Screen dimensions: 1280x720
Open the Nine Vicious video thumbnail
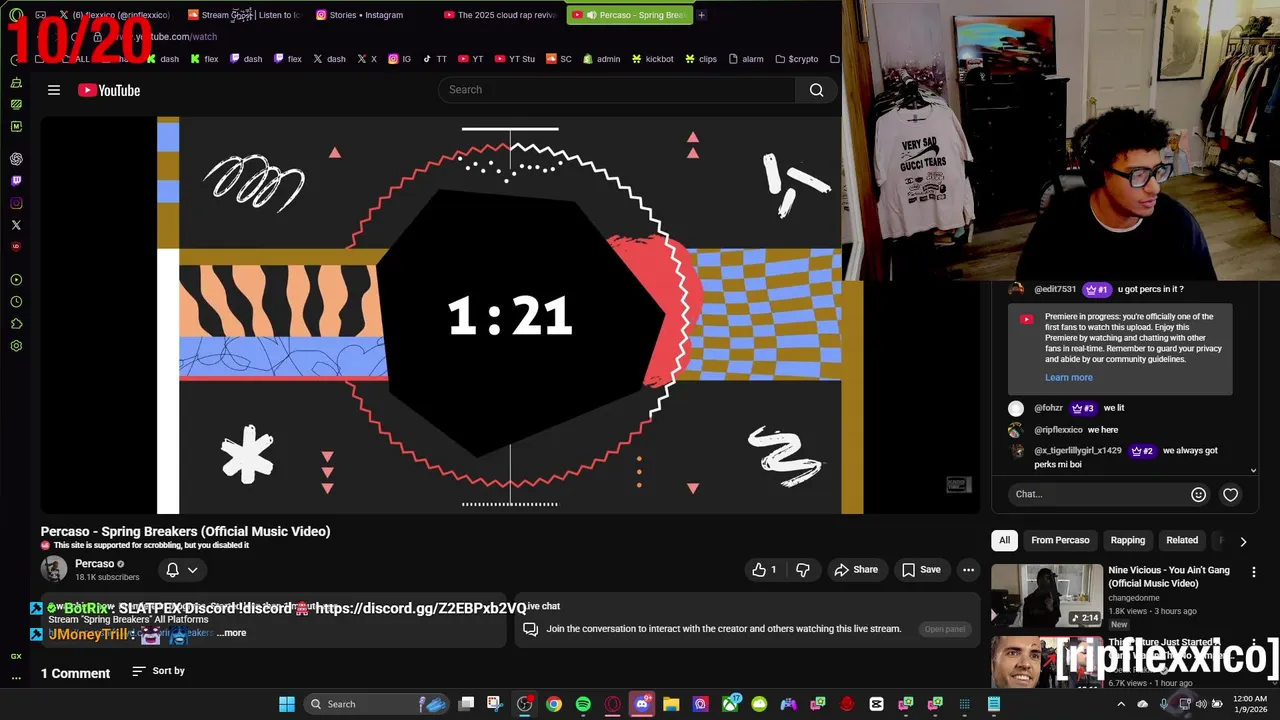tap(1046, 596)
